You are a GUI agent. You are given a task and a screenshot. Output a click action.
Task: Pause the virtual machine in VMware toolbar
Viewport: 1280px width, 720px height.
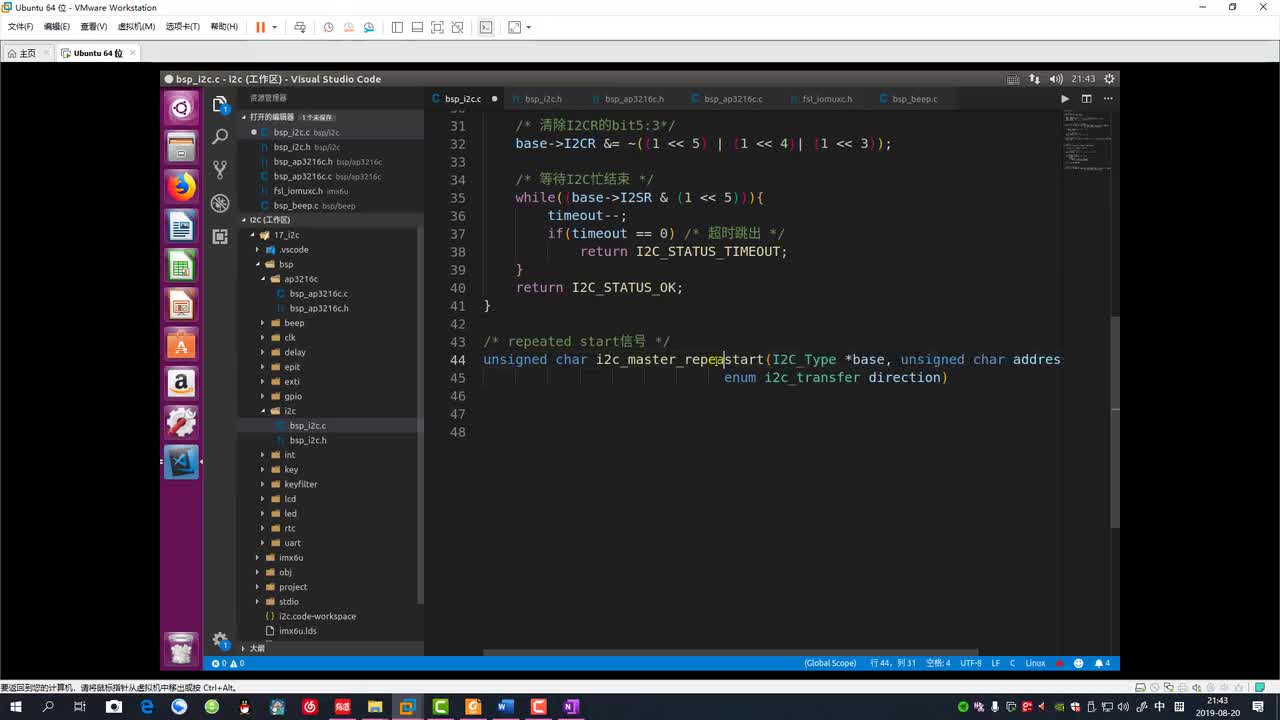click(260, 27)
